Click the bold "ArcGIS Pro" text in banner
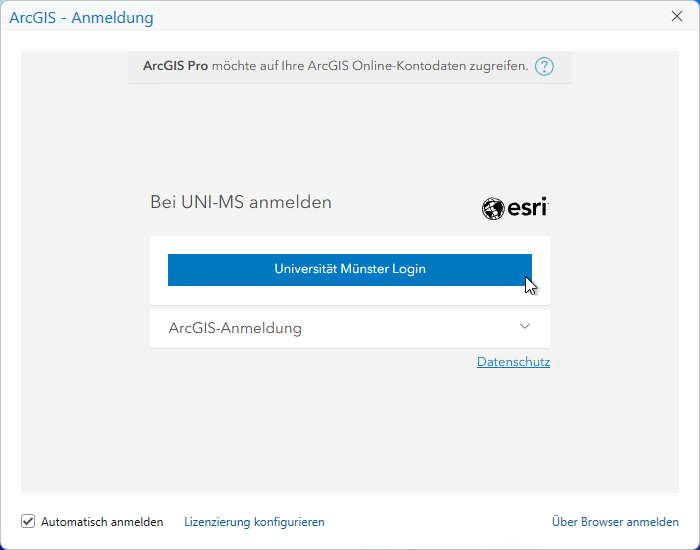700x550 pixels. pos(175,67)
